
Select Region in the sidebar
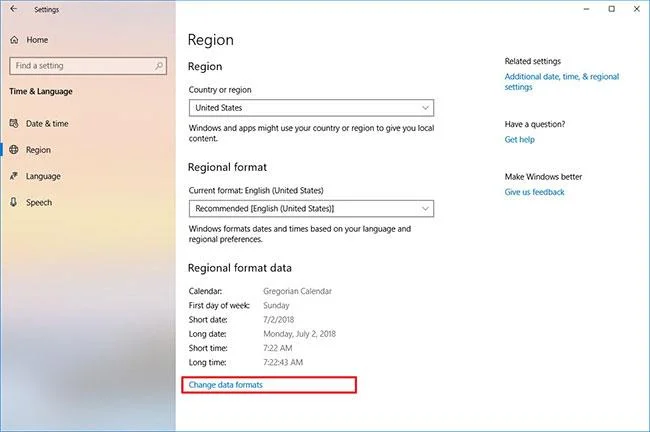tap(39, 150)
